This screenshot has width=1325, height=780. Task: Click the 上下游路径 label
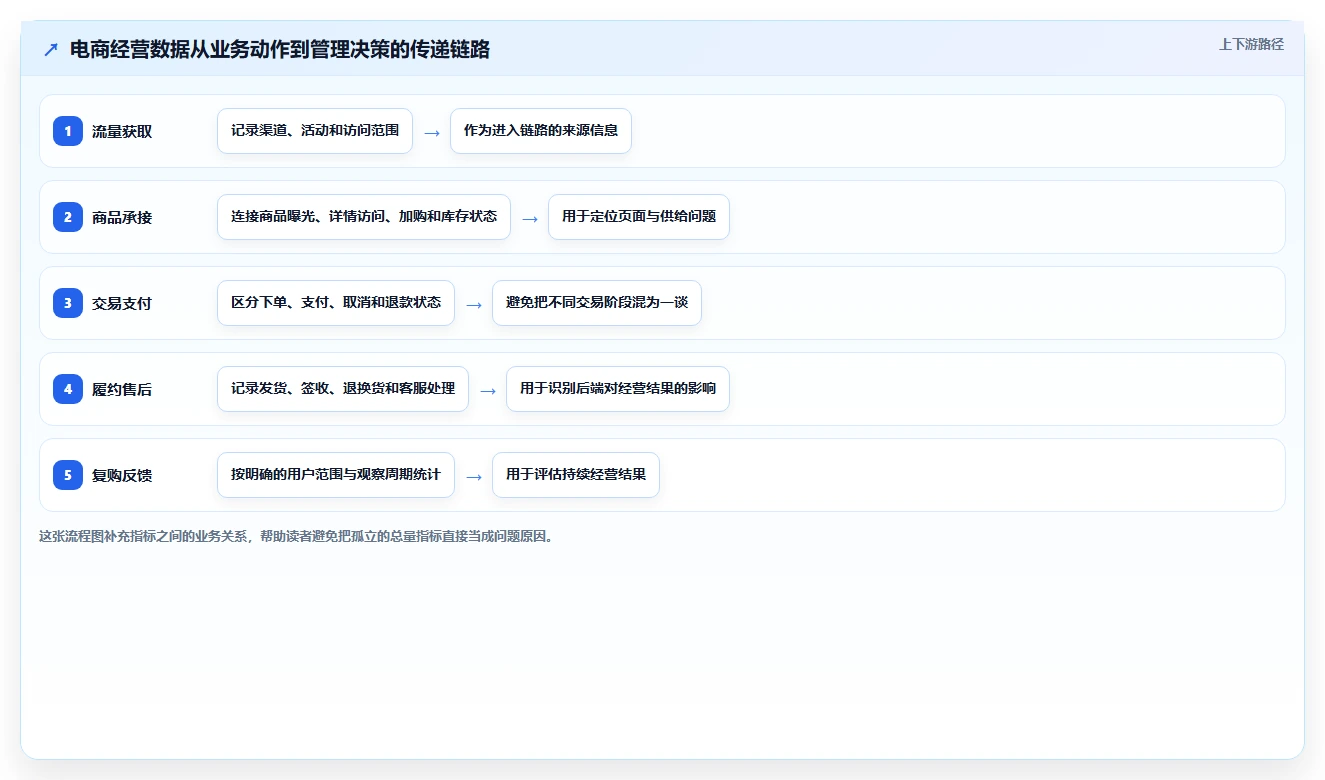(1251, 44)
